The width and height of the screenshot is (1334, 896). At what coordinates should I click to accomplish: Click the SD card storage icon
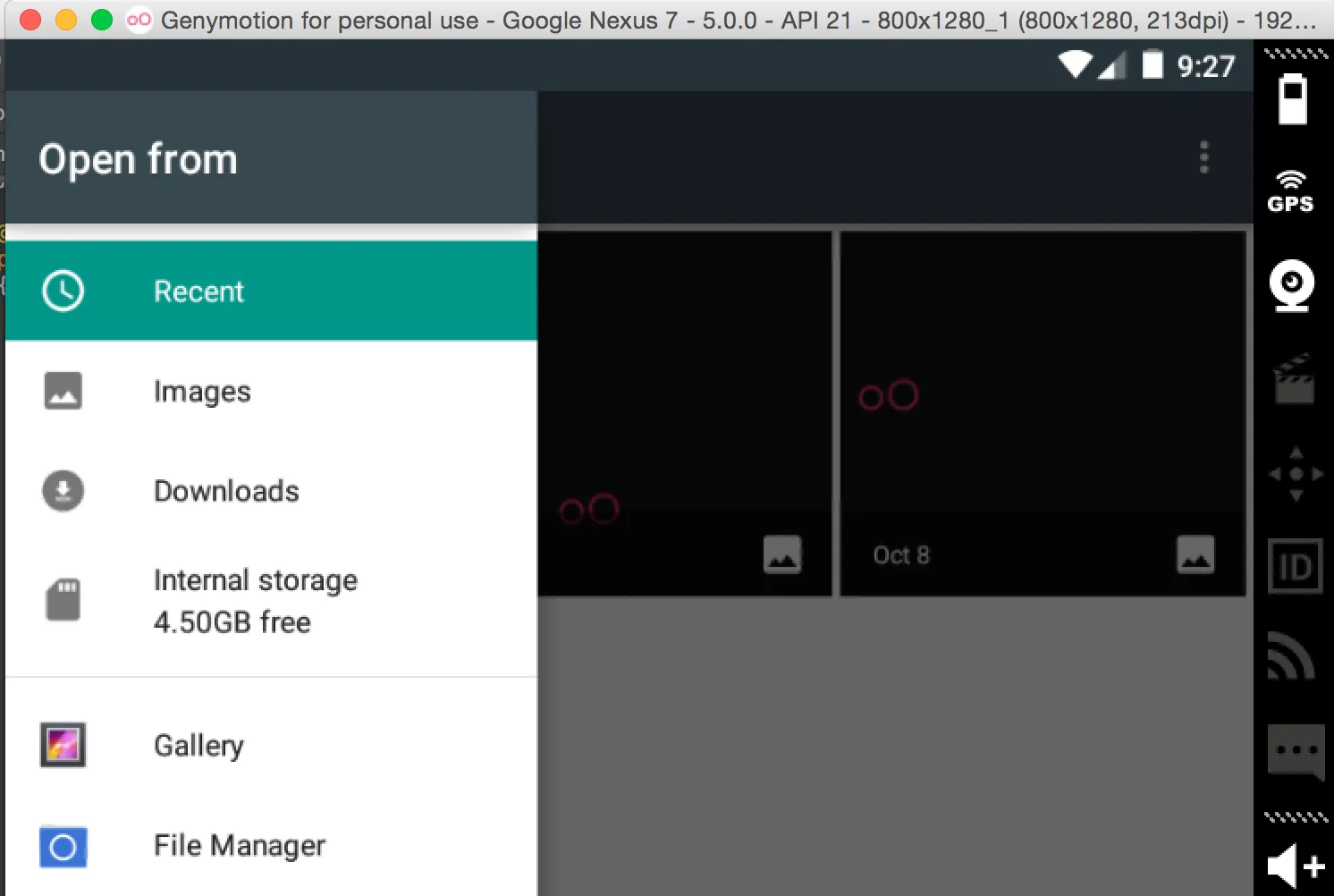click(63, 599)
